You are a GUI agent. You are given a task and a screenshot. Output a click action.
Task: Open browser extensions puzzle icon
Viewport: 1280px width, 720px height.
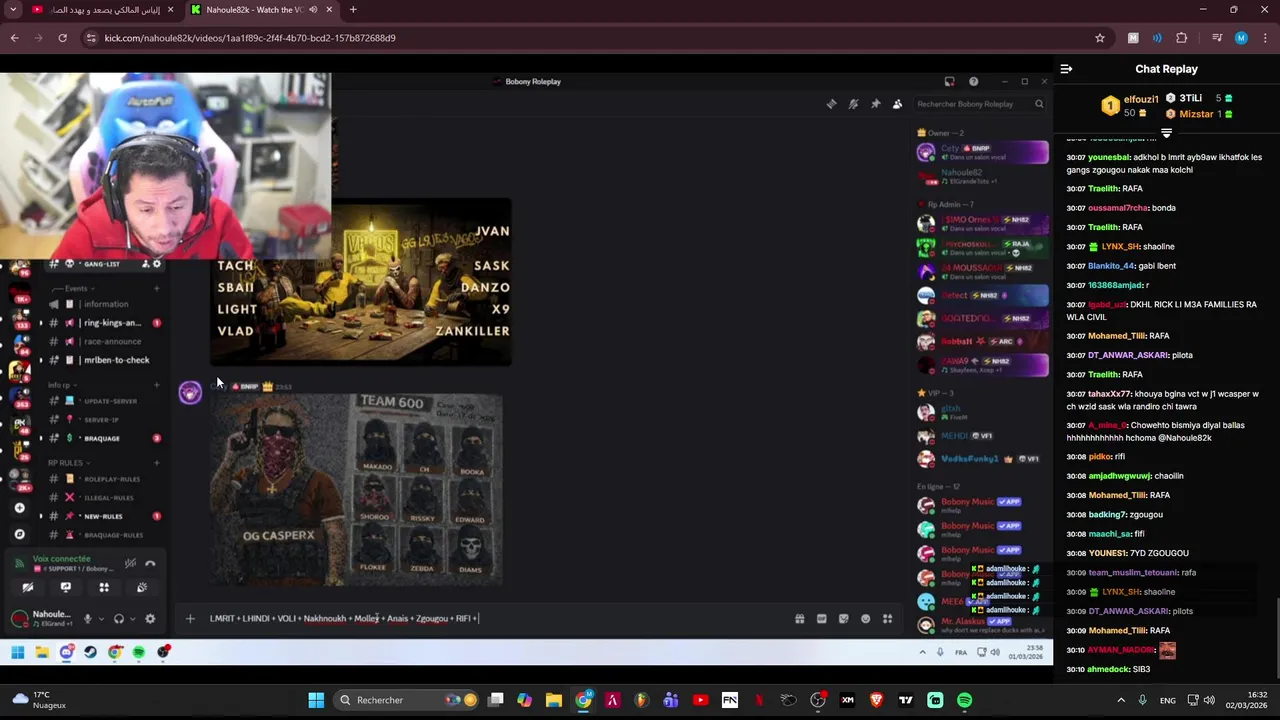pyautogui.click(x=1181, y=38)
